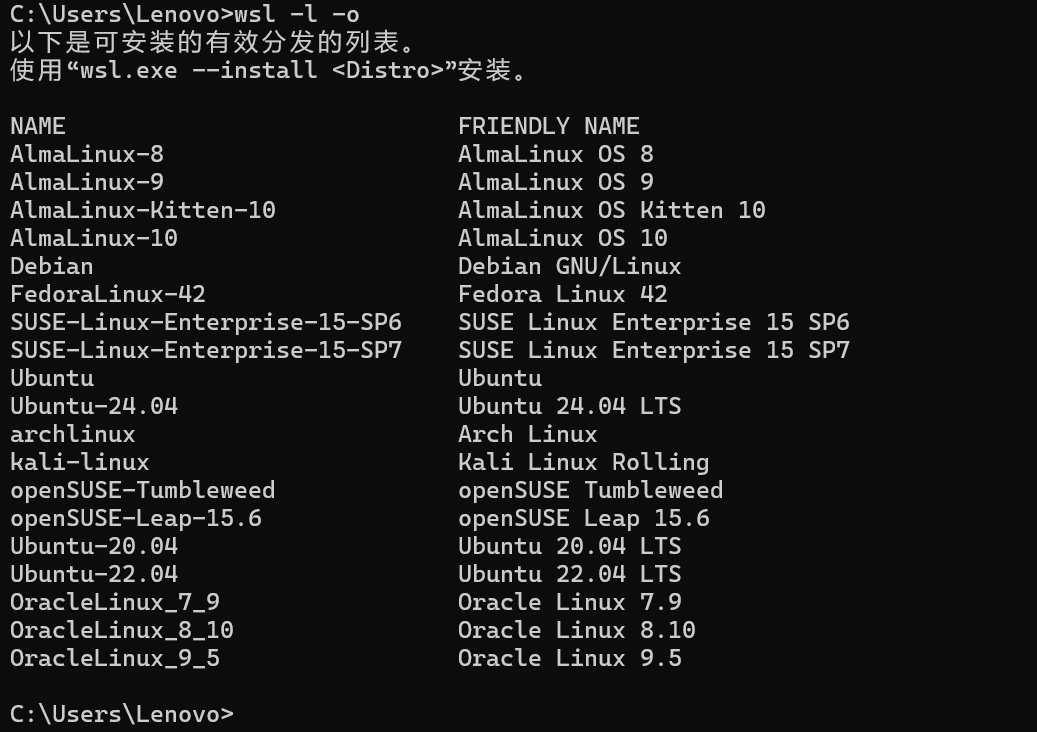This screenshot has height=732, width=1037.
Task: Click the FedoraLinux-42 entry
Action: (108, 294)
